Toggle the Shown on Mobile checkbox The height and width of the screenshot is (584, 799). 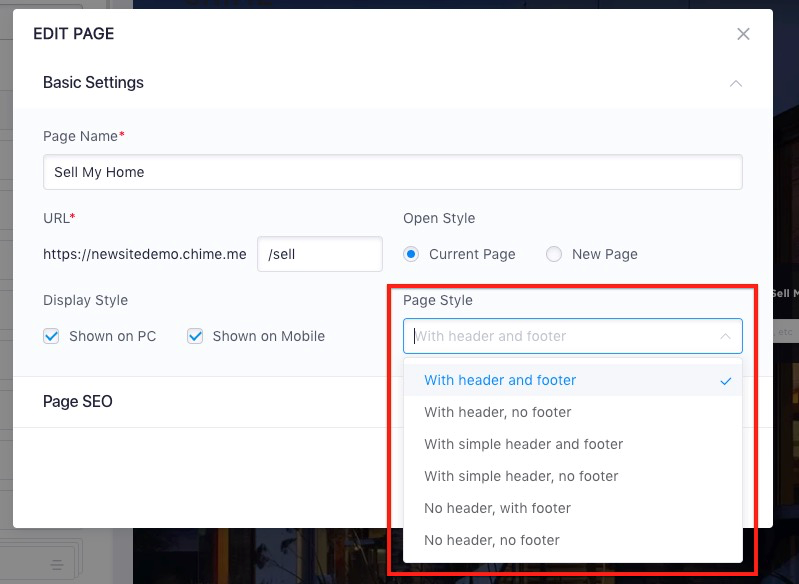click(195, 336)
